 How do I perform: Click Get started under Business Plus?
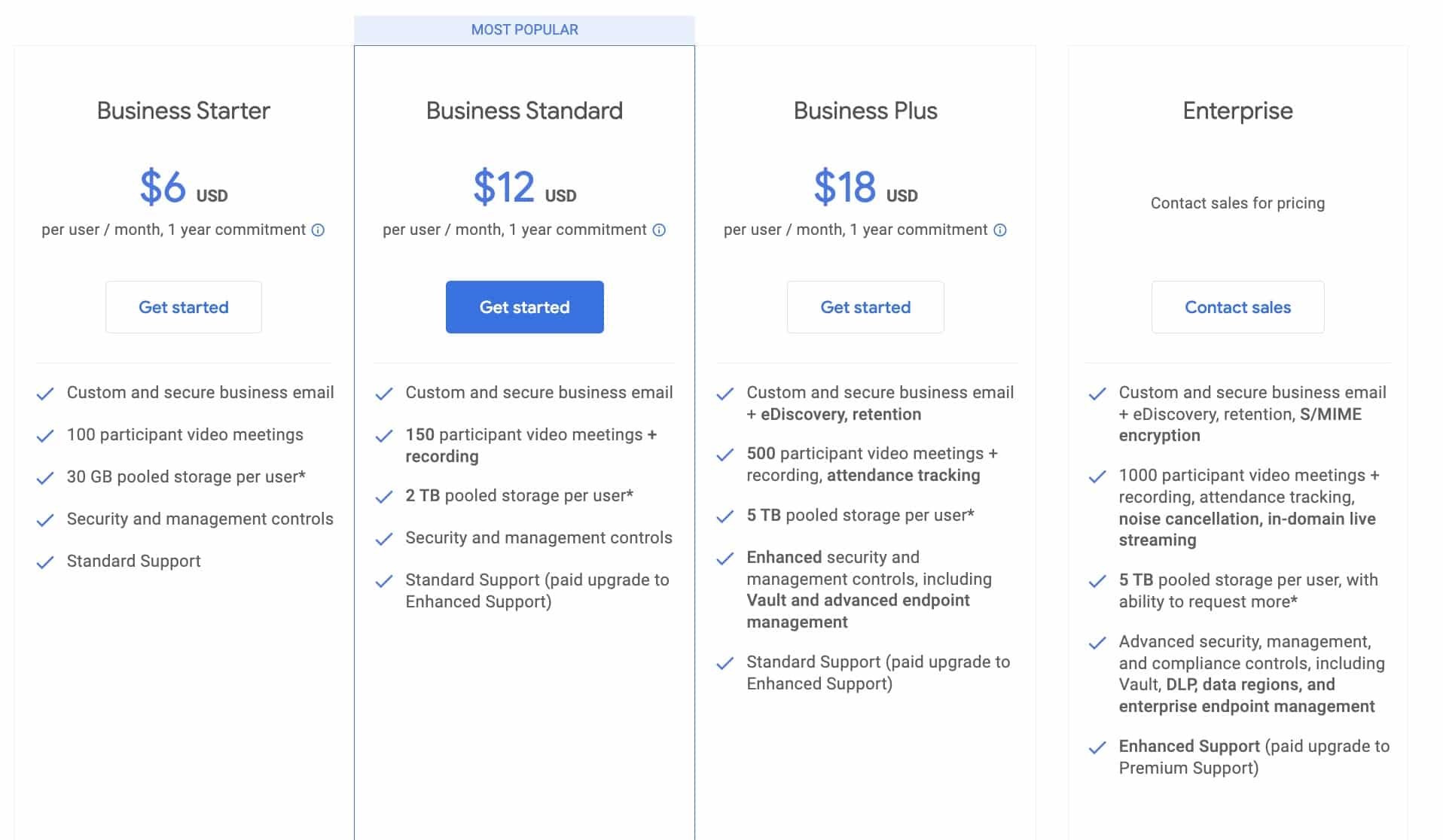coord(865,306)
